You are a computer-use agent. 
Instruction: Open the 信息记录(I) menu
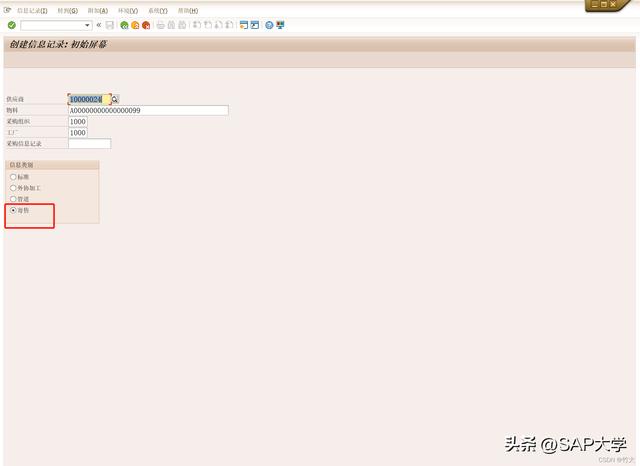[x=32, y=11]
